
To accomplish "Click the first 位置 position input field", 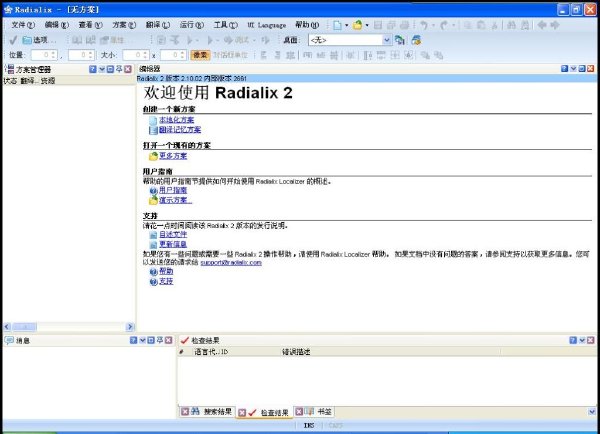I will click(x=44, y=55).
